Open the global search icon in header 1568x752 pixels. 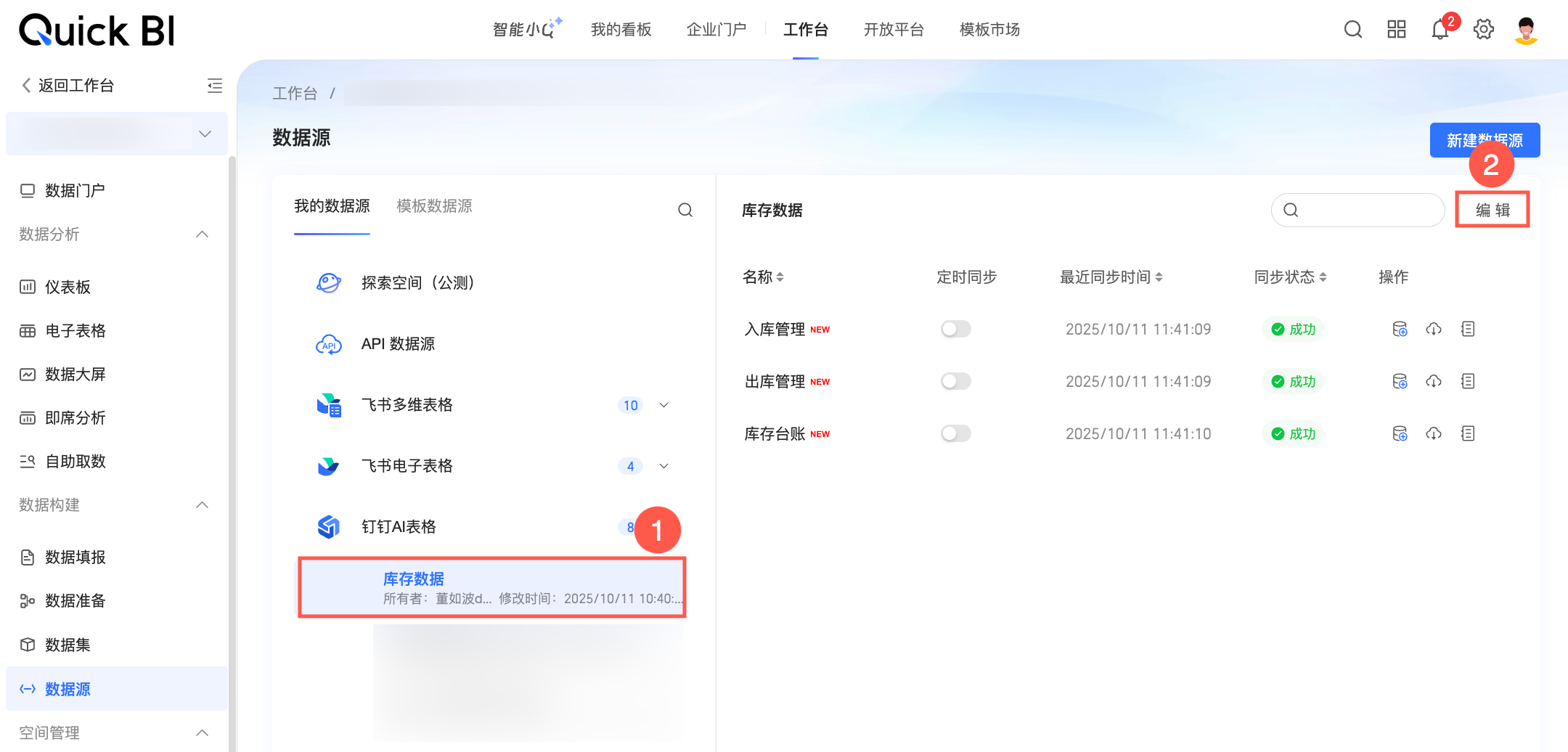point(1352,30)
